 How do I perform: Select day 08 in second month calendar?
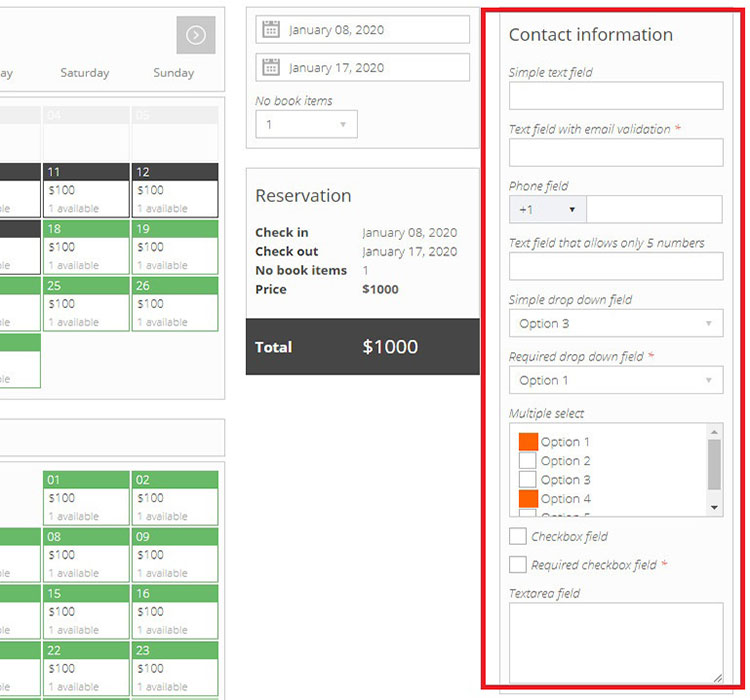(x=86, y=555)
